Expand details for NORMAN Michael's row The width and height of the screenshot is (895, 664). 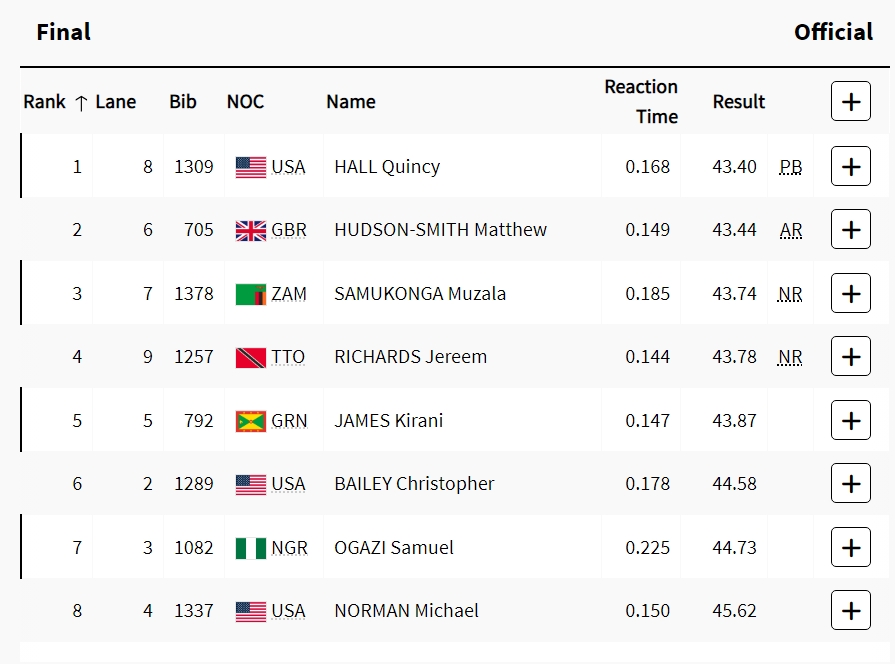[x=850, y=611]
